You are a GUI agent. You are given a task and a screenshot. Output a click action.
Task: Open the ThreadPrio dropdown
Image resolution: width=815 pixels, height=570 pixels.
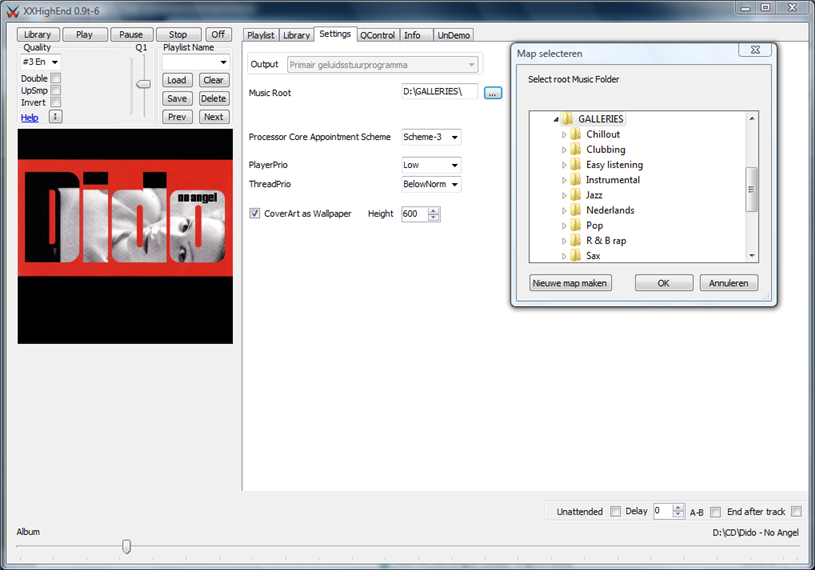tap(431, 184)
